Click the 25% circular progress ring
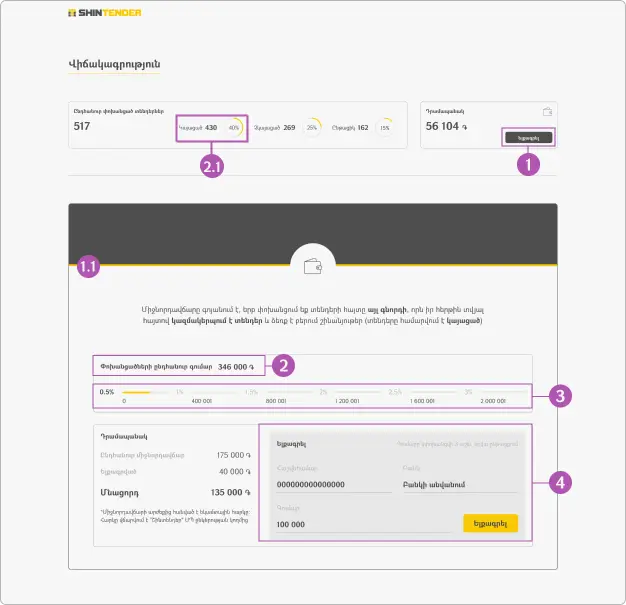The width and height of the screenshot is (626, 605). point(312,128)
